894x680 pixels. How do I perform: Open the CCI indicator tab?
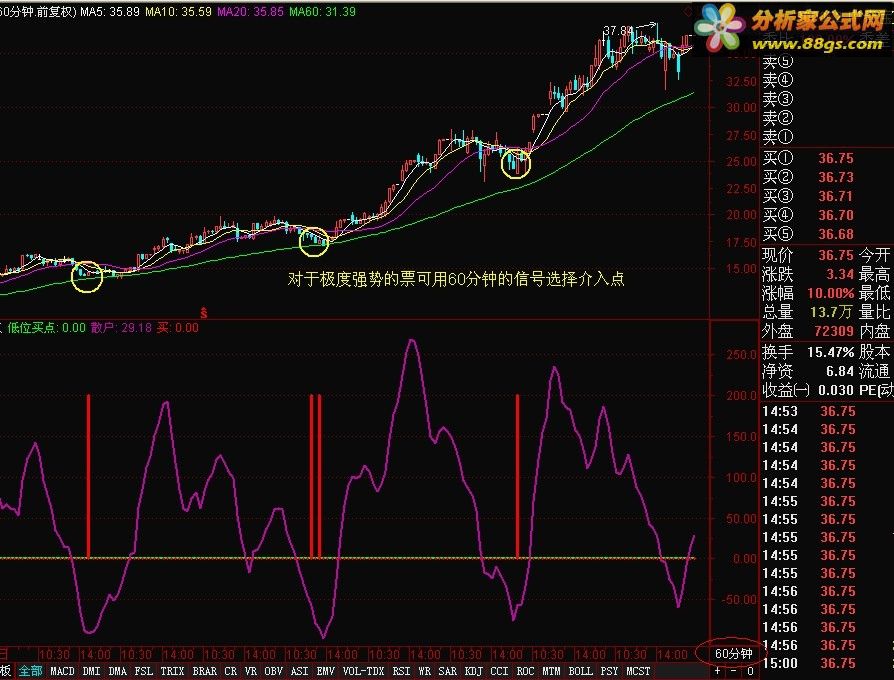click(499, 671)
